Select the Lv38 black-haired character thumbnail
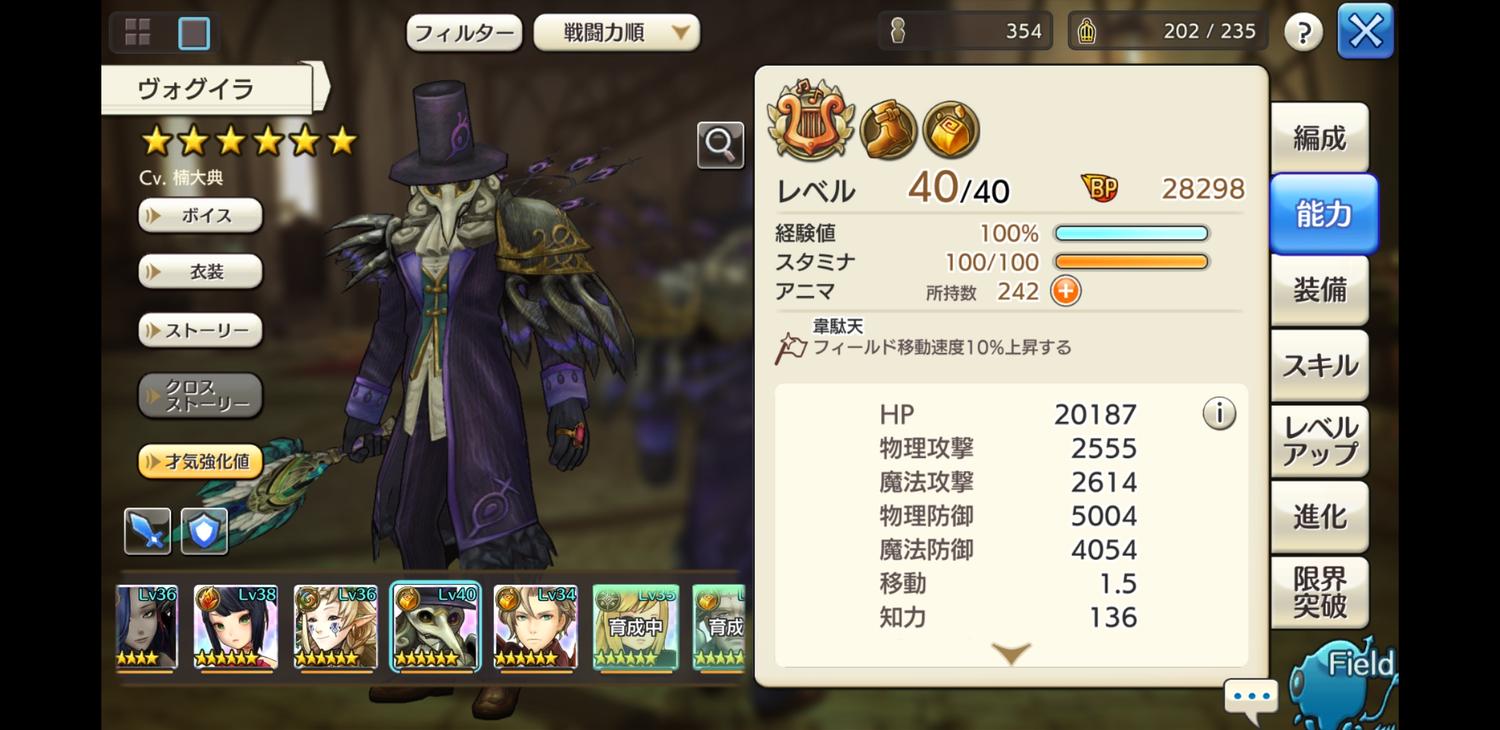Viewport: 1500px width, 730px height. pos(236,627)
